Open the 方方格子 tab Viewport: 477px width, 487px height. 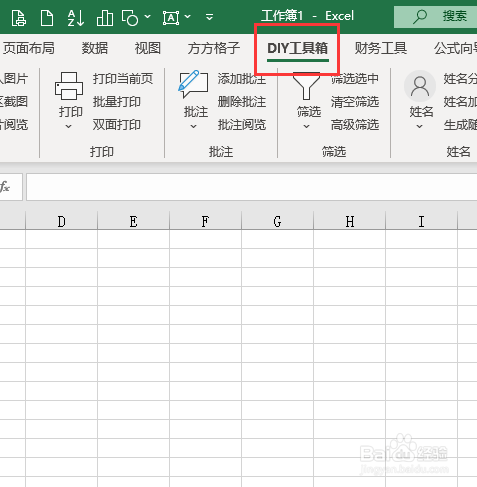point(214,48)
